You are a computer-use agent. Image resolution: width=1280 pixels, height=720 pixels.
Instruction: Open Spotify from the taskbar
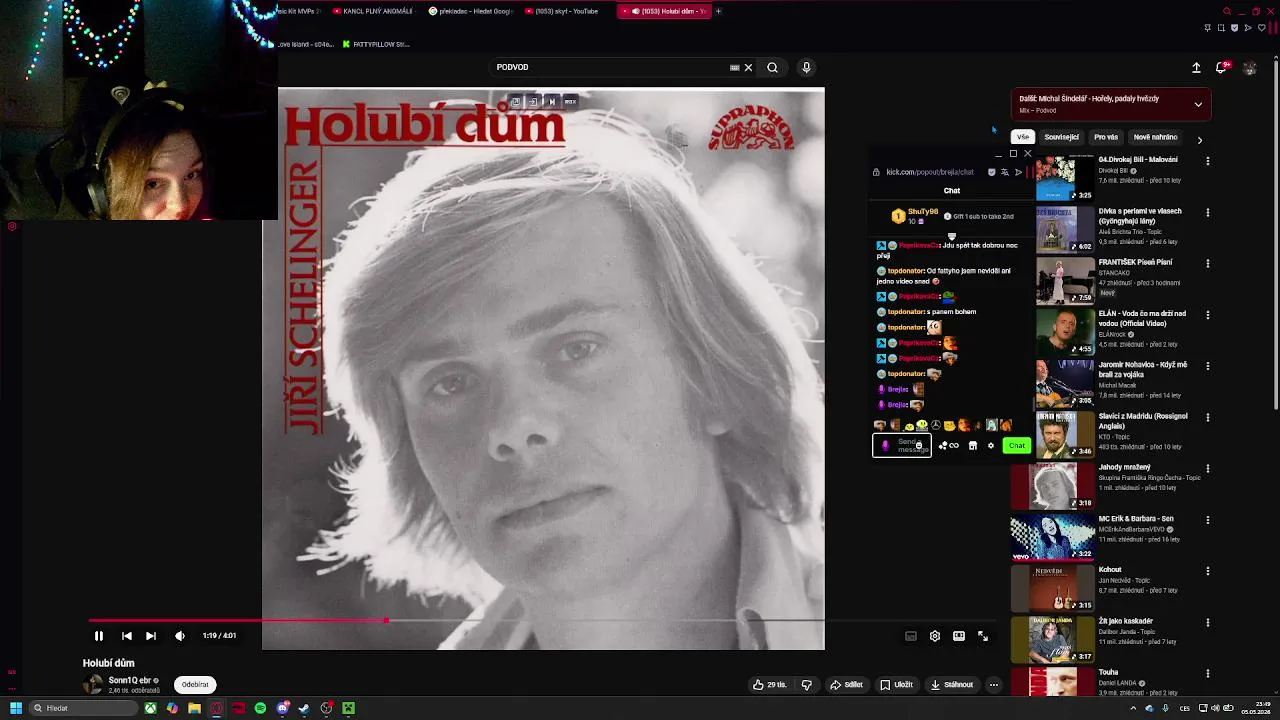(260, 708)
